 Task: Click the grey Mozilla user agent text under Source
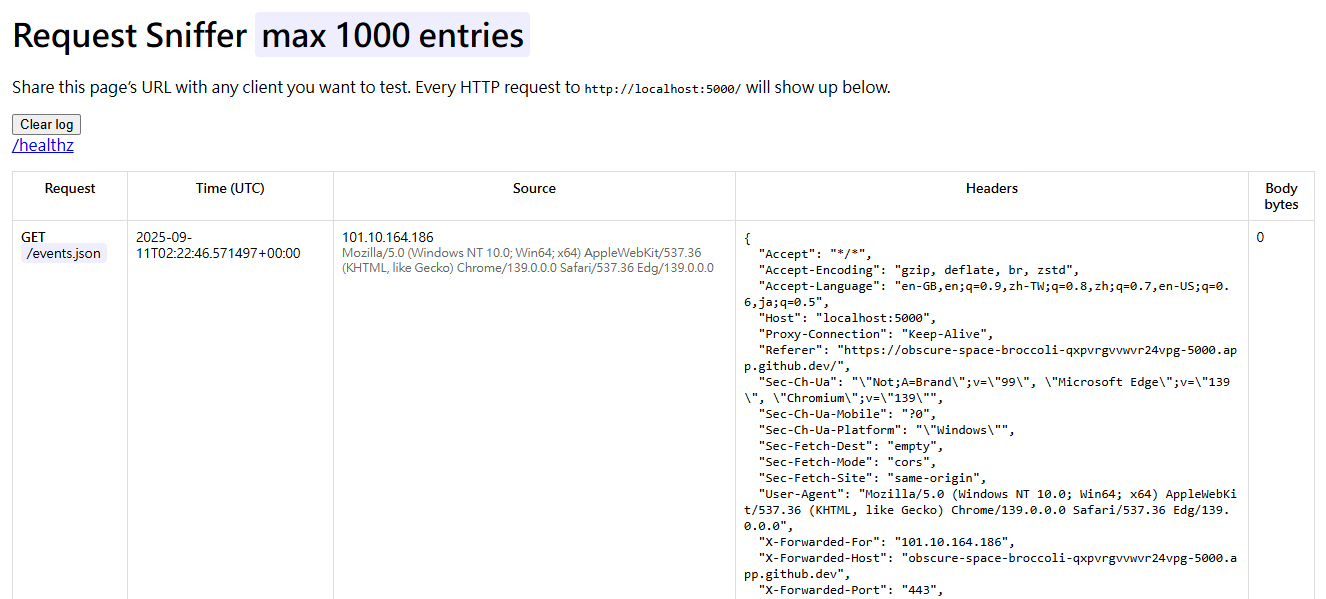pyautogui.click(x=527, y=260)
